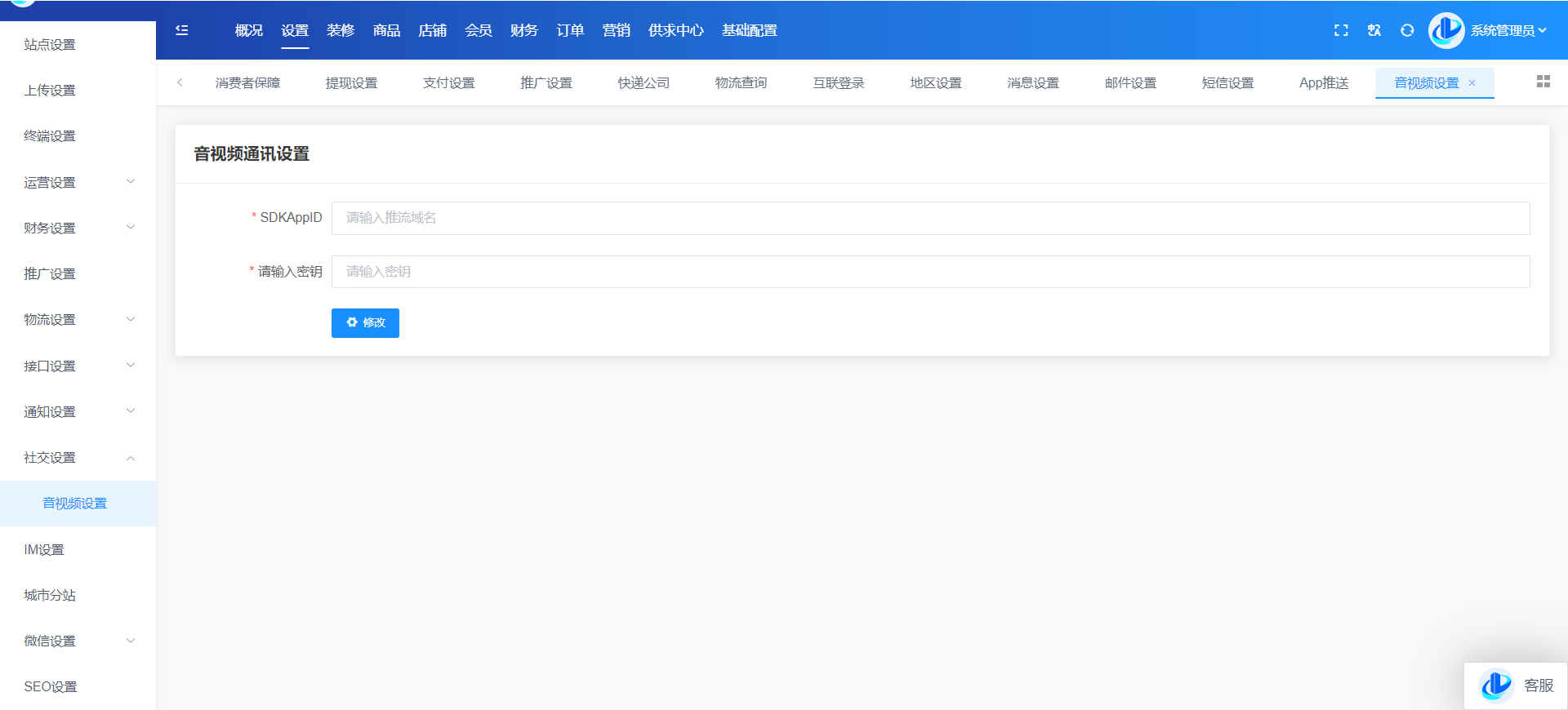Open the 客服 customer service widget
The height and width of the screenshot is (710, 1568).
pos(1517,686)
